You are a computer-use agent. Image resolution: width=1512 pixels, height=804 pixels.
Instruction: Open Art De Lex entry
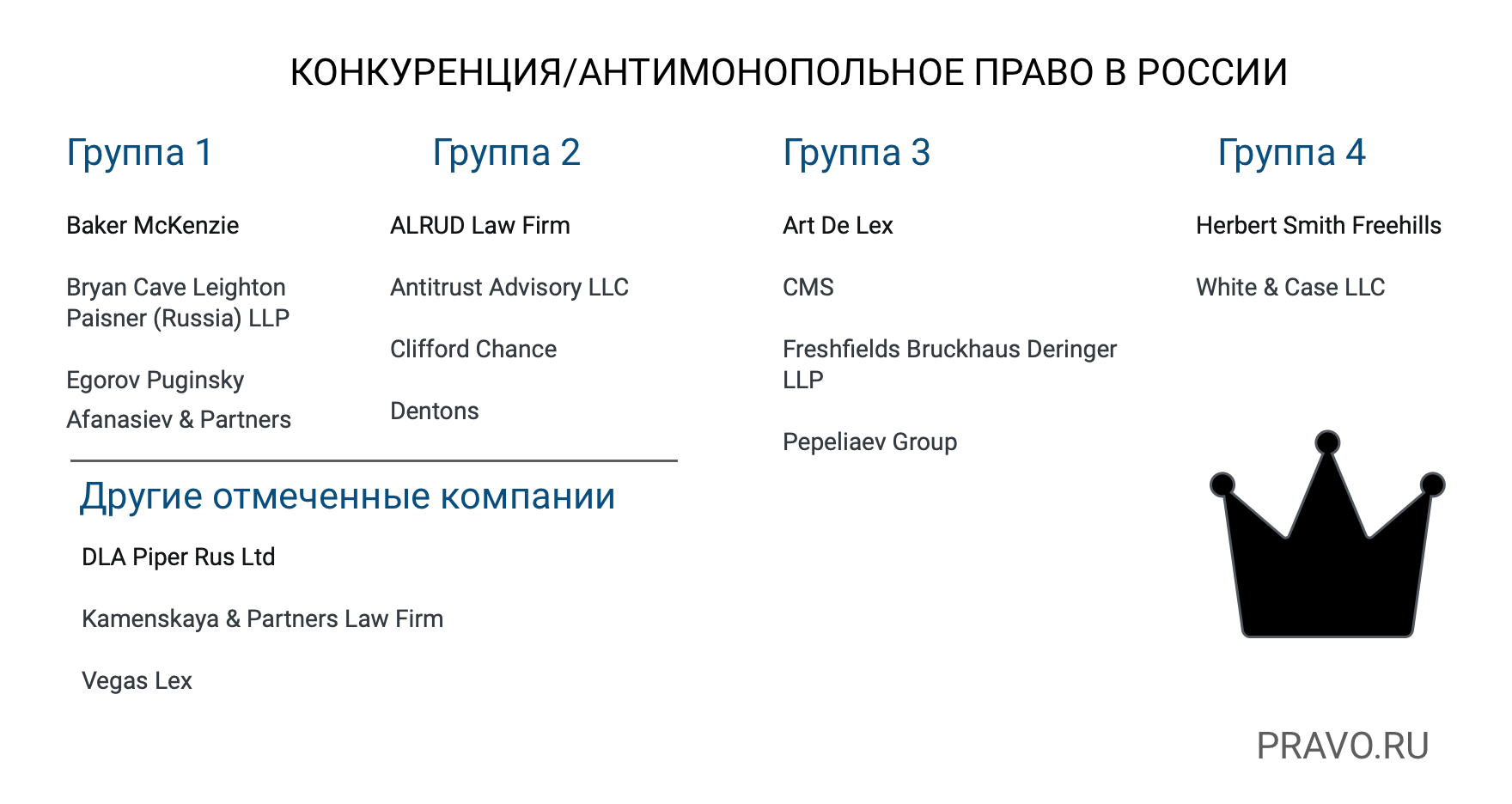coord(838,225)
